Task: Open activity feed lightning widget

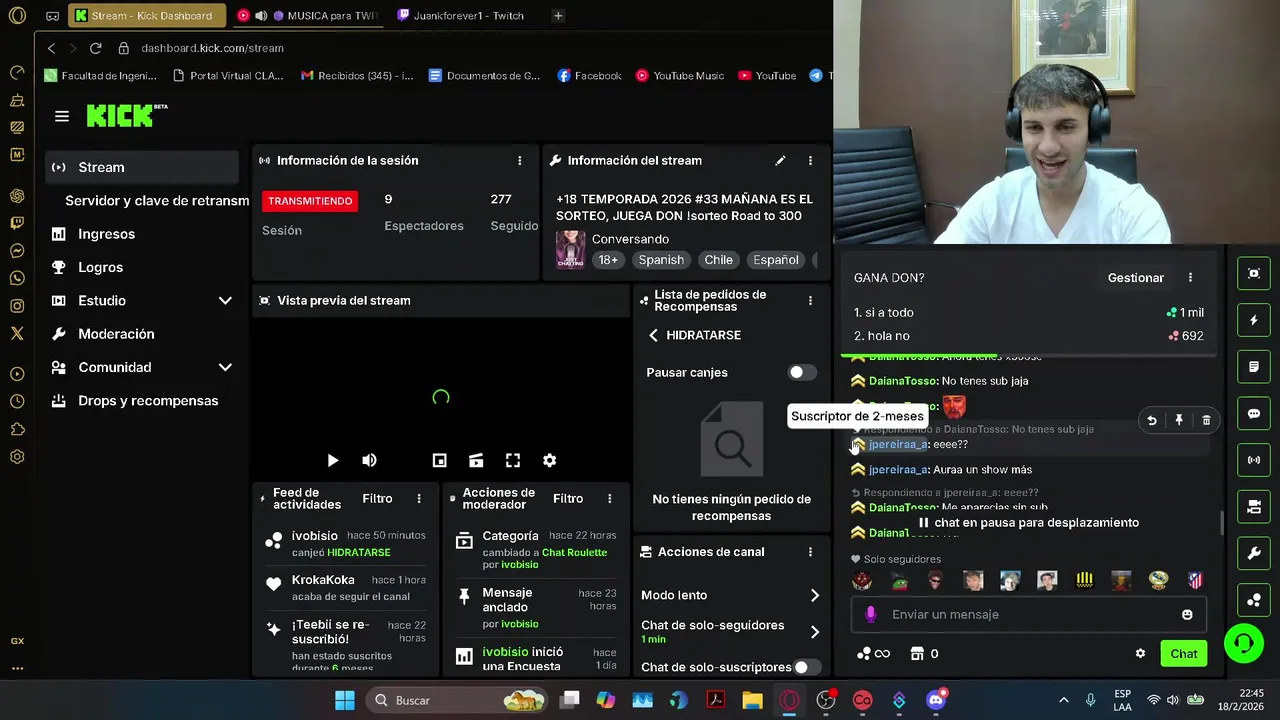Action: click(1254, 320)
